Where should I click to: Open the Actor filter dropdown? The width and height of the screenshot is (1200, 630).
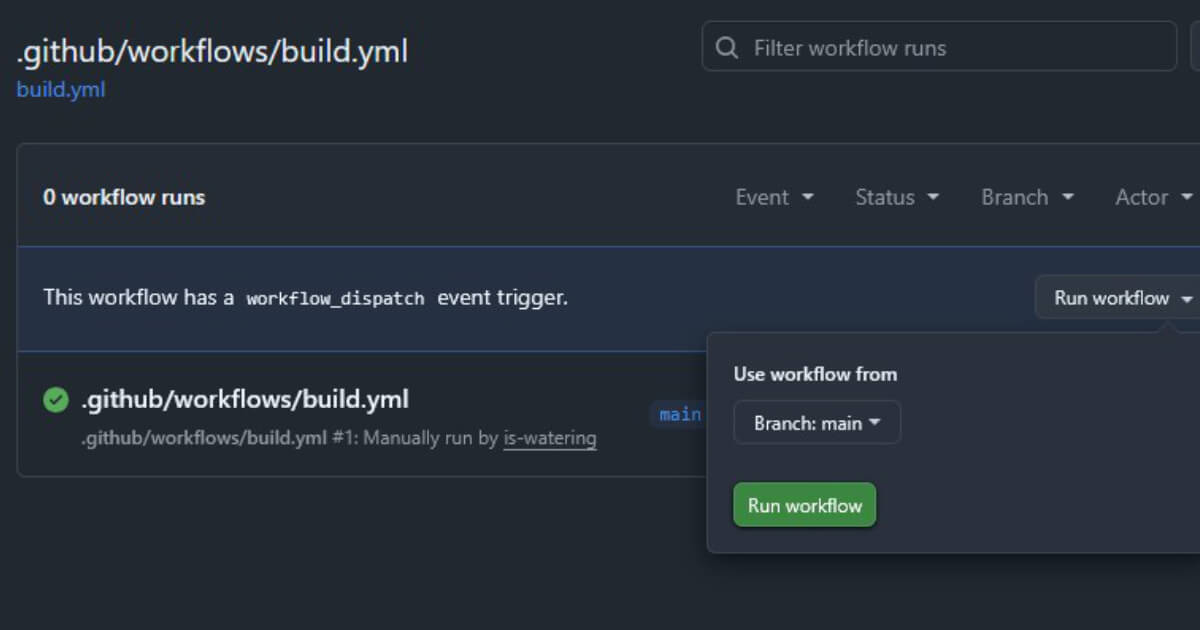[1153, 197]
